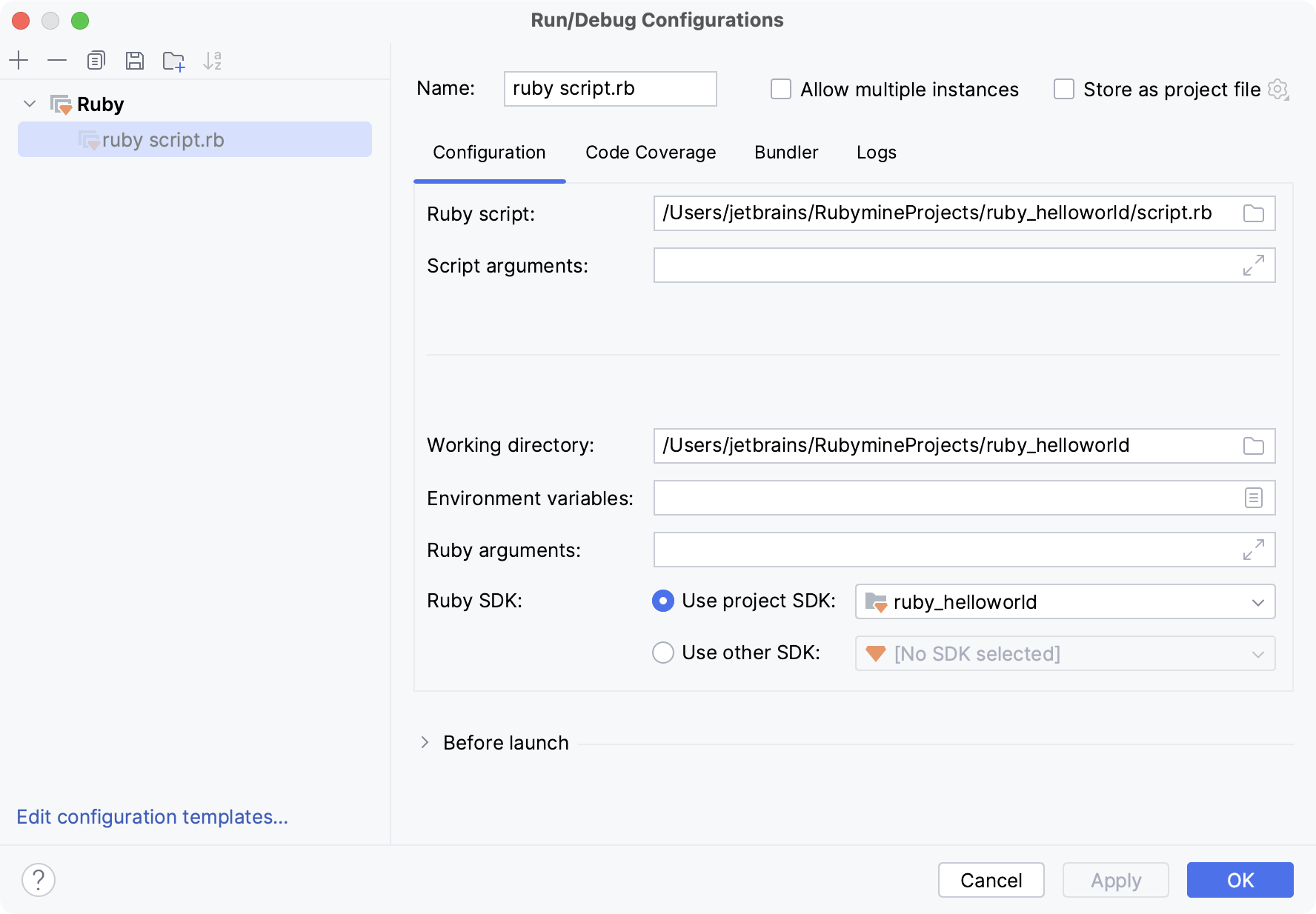Enable Allow multiple instances

click(780, 89)
